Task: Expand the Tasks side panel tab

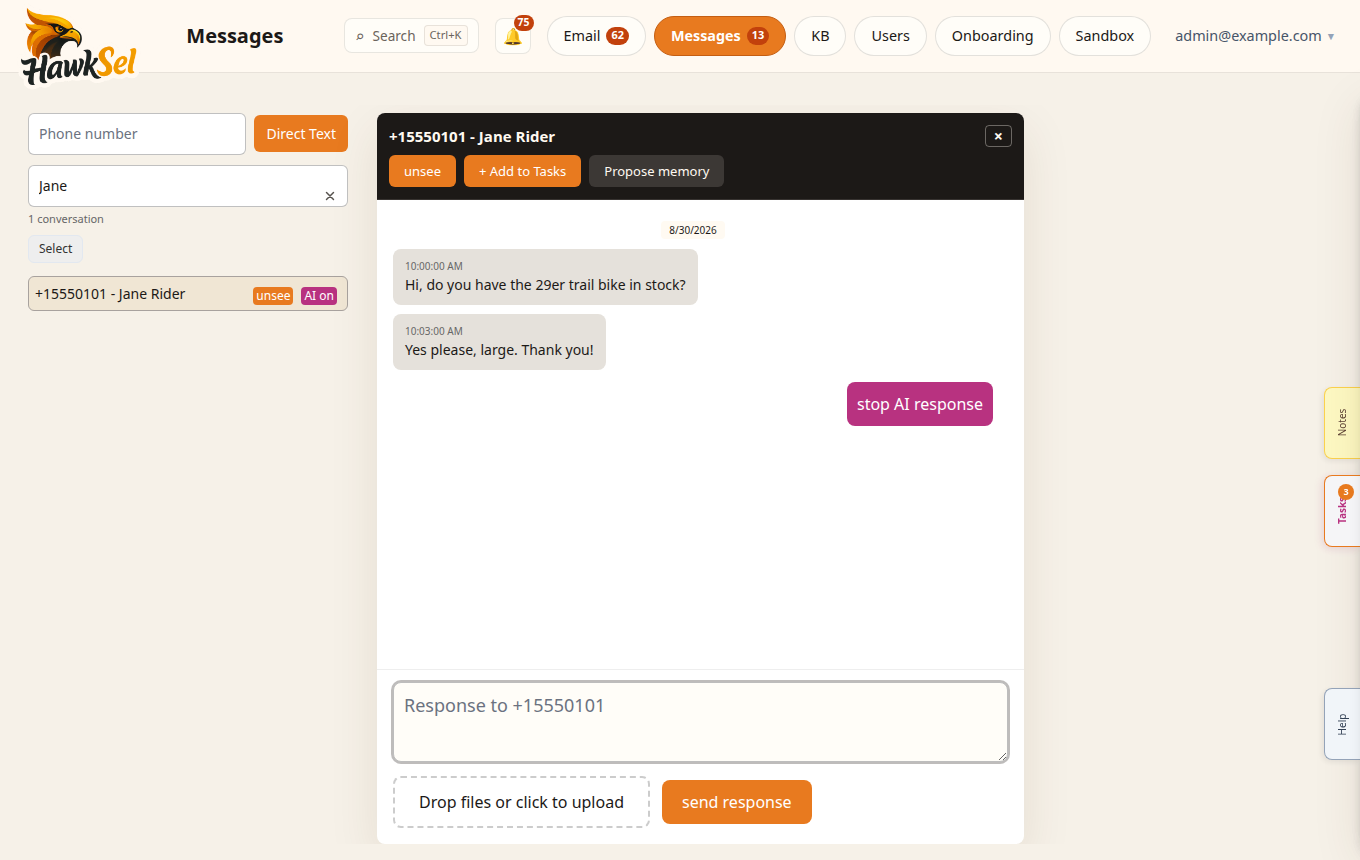Action: (x=1342, y=511)
